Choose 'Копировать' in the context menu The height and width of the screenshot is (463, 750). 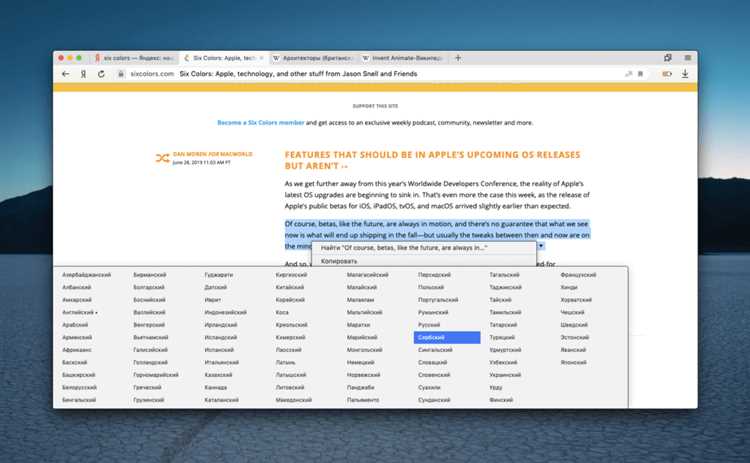tap(340, 260)
